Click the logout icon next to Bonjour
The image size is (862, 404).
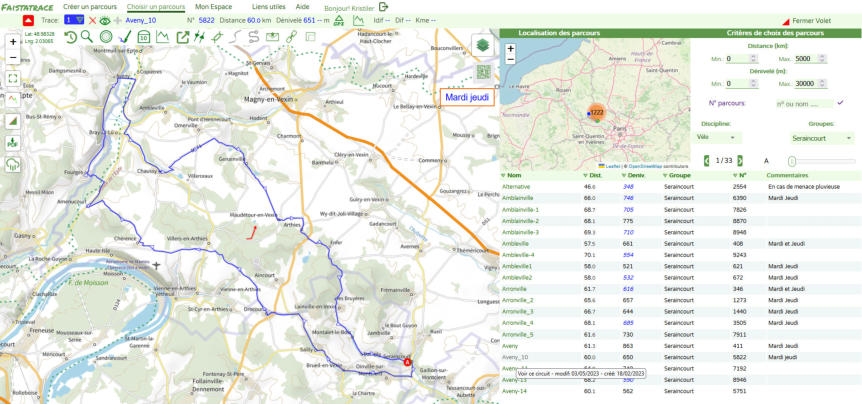coord(383,7)
